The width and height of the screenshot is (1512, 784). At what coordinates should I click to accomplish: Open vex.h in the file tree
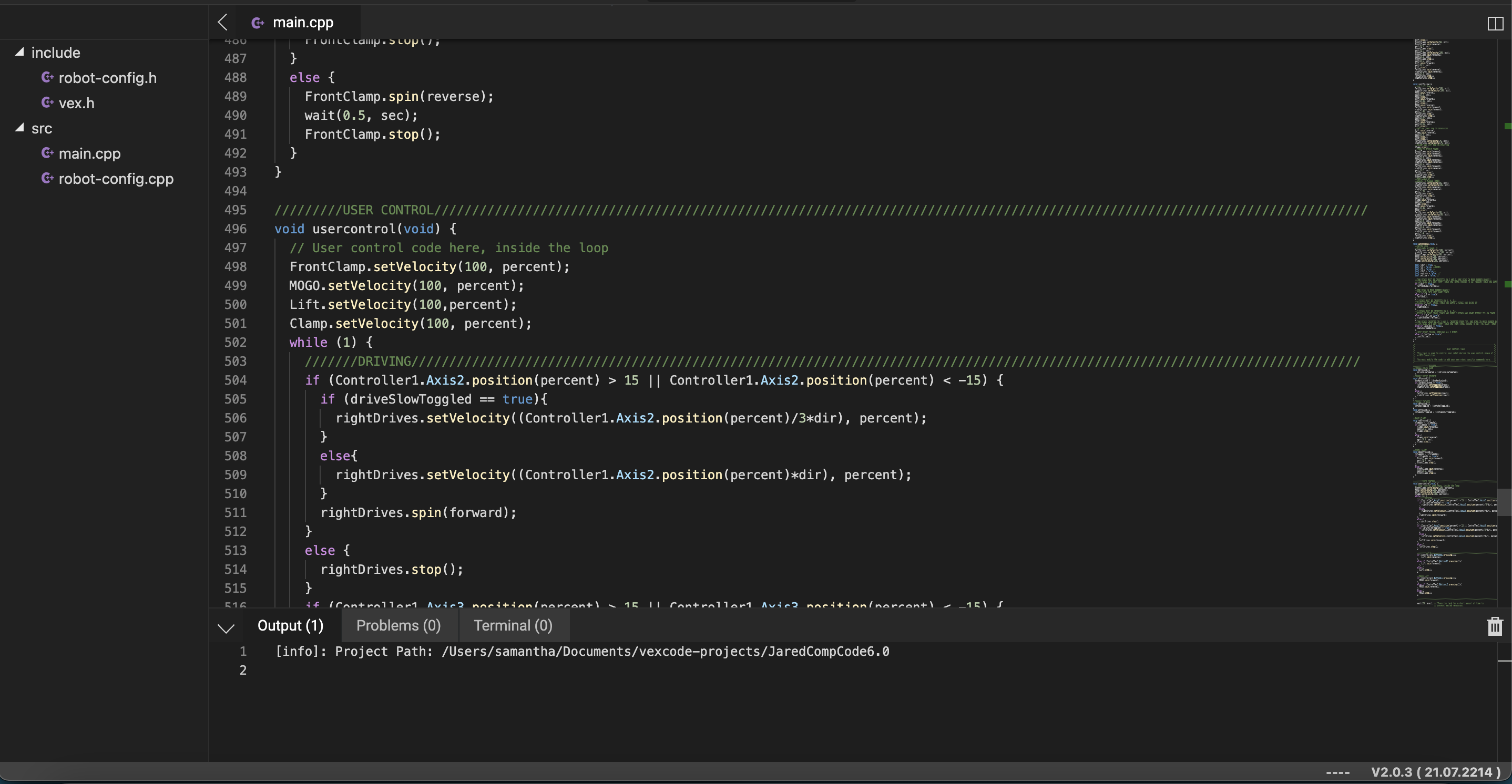[76, 102]
